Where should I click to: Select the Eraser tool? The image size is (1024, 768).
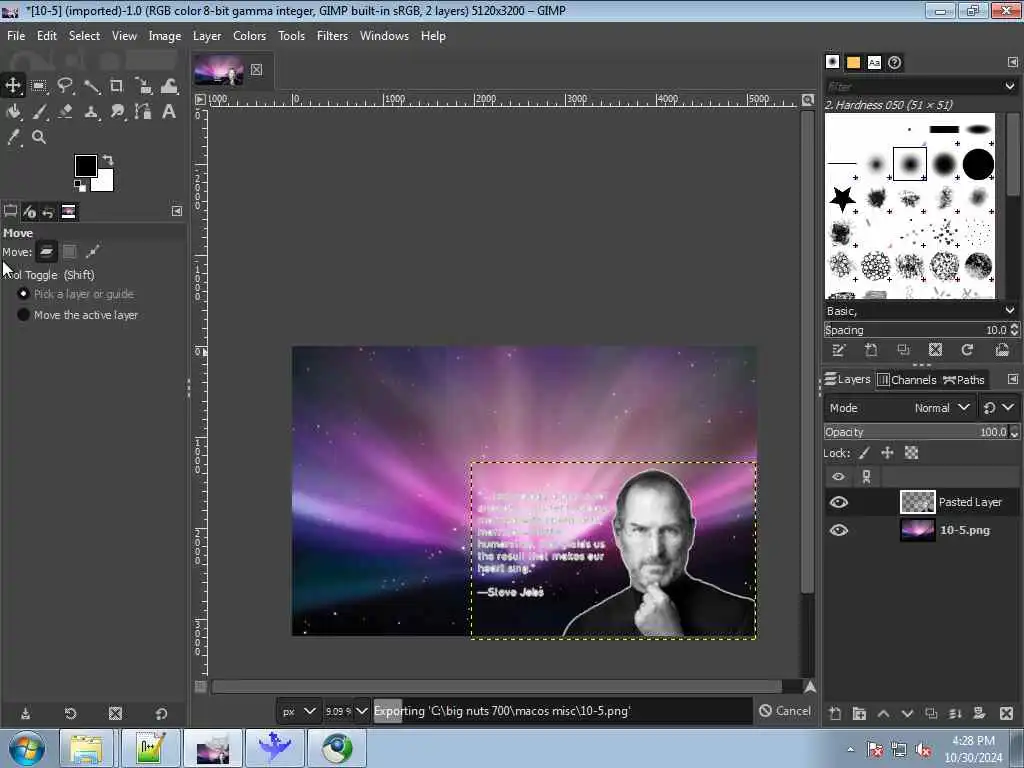click(x=65, y=112)
